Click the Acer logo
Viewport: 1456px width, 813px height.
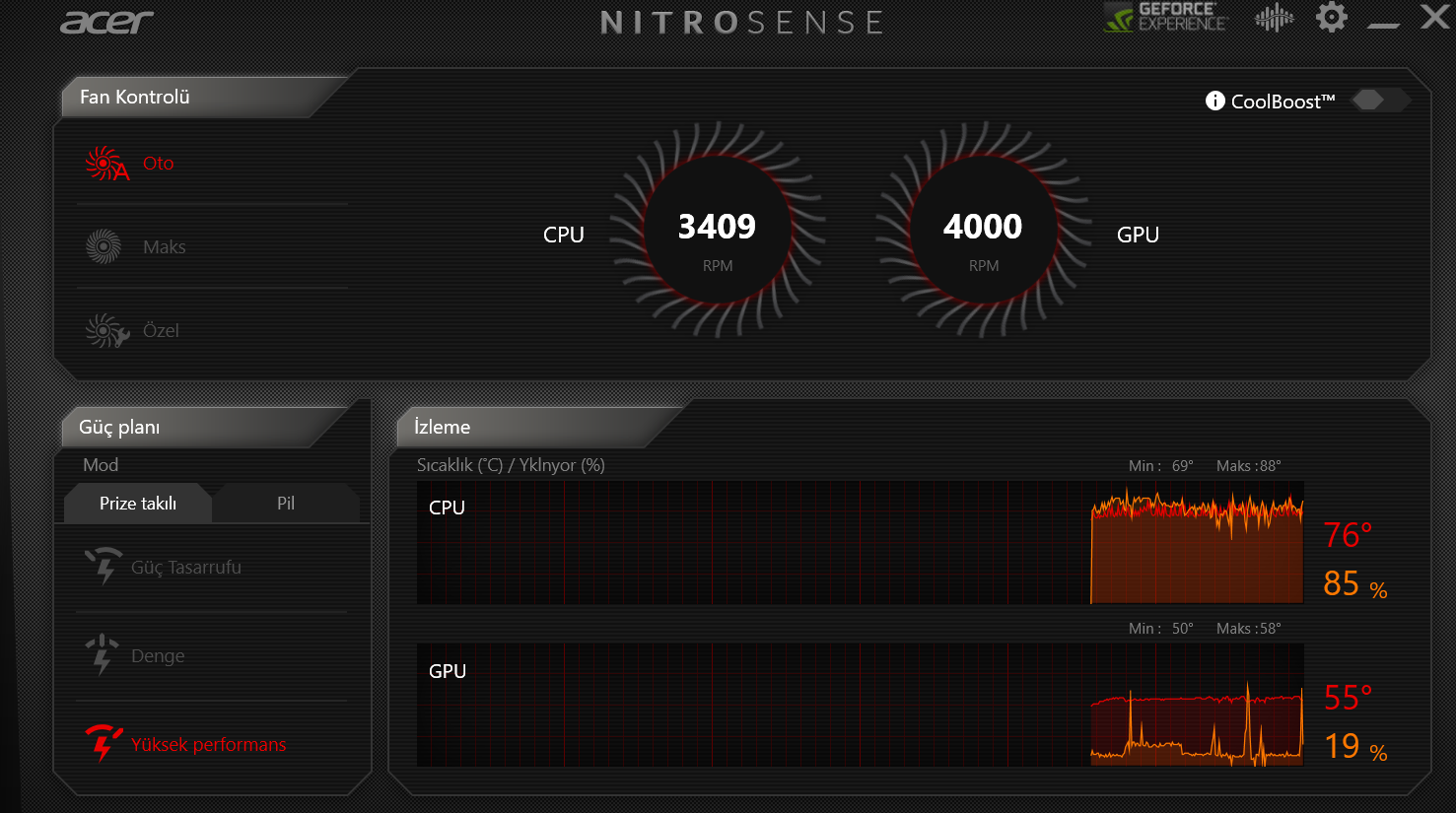click(x=106, y=22)
